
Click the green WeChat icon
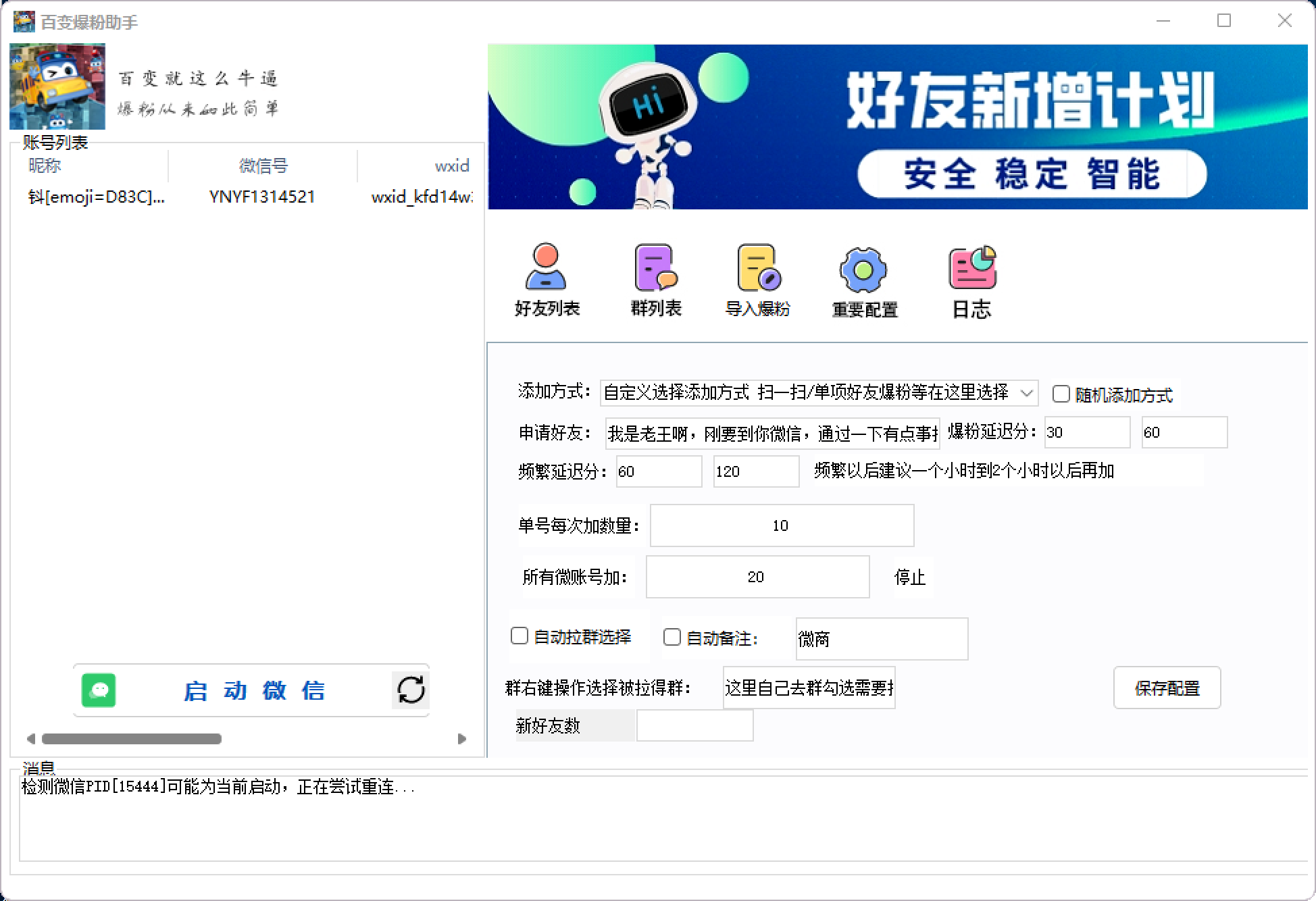[x=99, y=690]
